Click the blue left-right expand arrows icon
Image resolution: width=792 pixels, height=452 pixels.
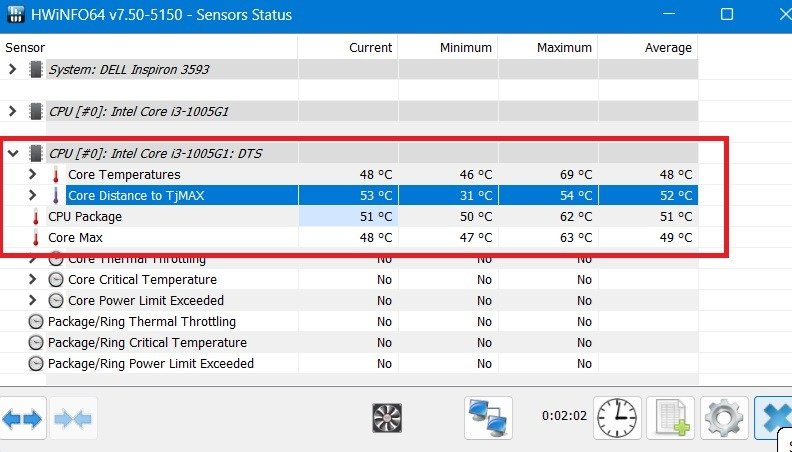[x=23, y=418]
